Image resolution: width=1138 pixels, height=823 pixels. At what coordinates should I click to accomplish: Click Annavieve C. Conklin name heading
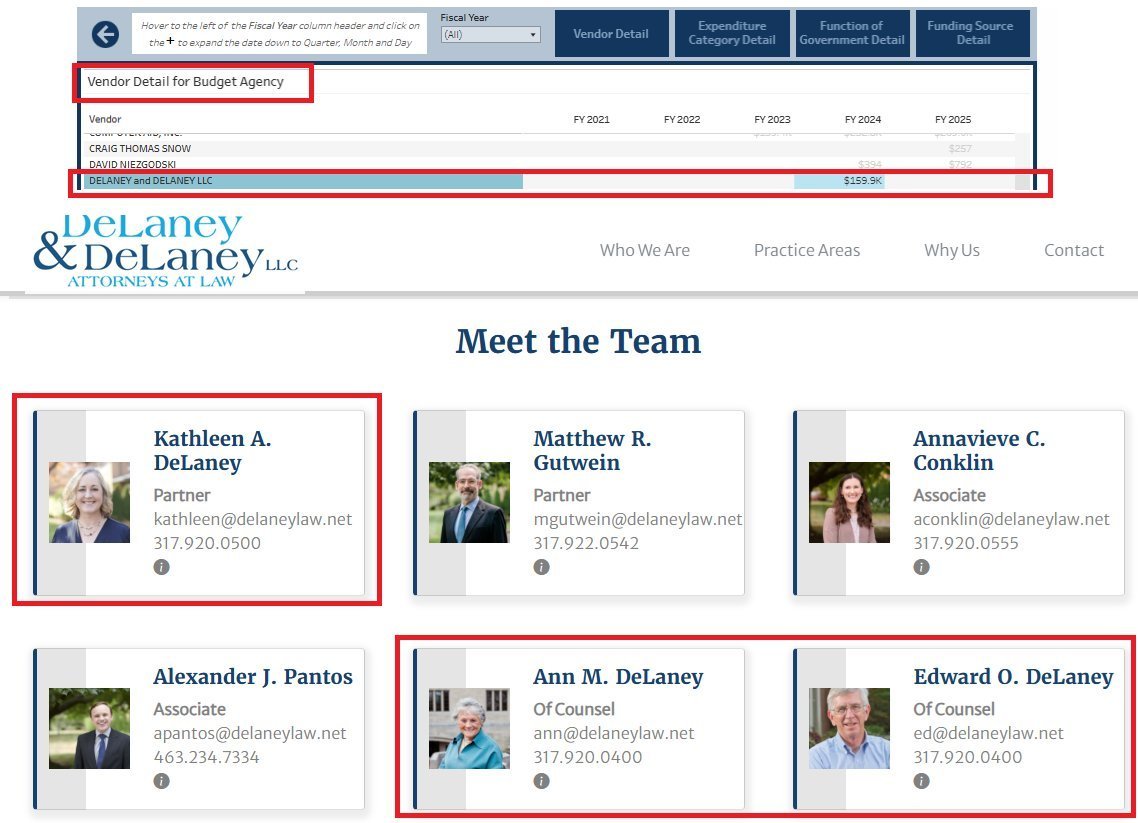979,451
